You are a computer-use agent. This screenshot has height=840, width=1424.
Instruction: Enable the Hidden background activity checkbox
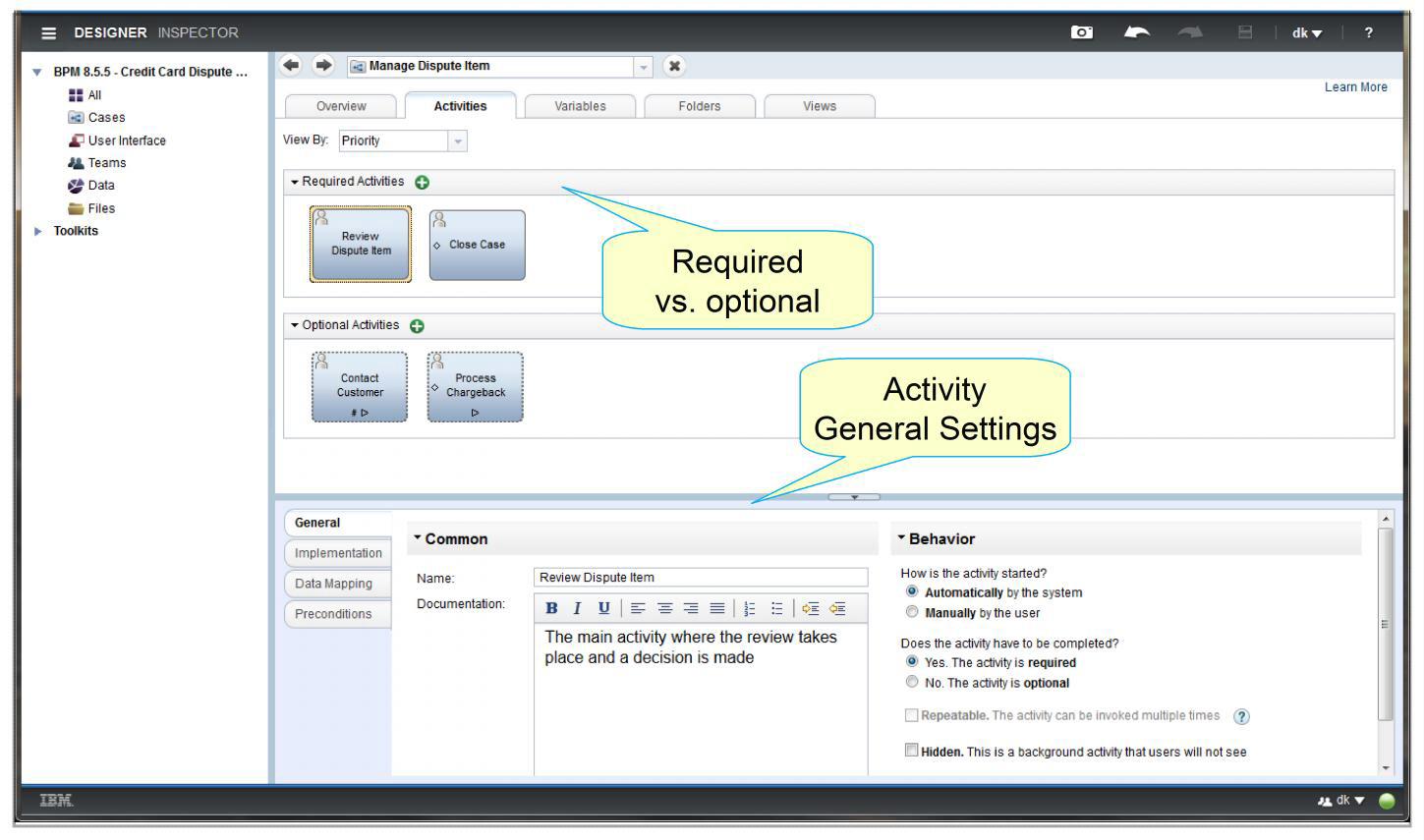911,751
